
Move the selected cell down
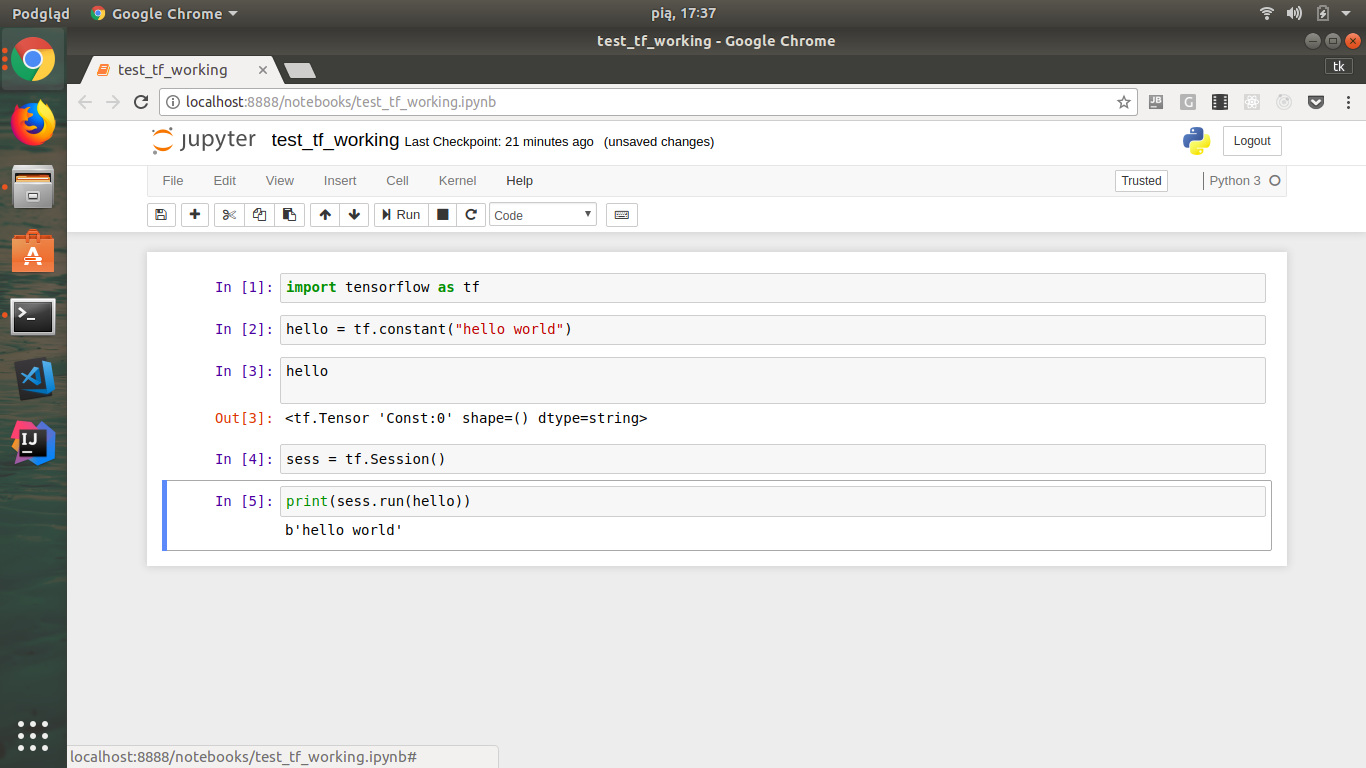(x=354, y=214)
